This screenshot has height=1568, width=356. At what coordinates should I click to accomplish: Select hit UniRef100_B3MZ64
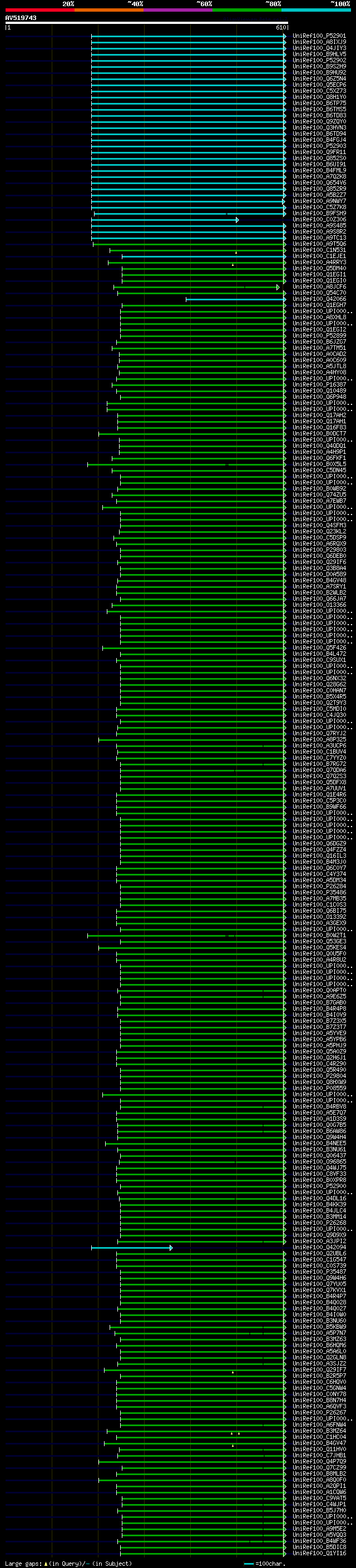coord(319,1431)
